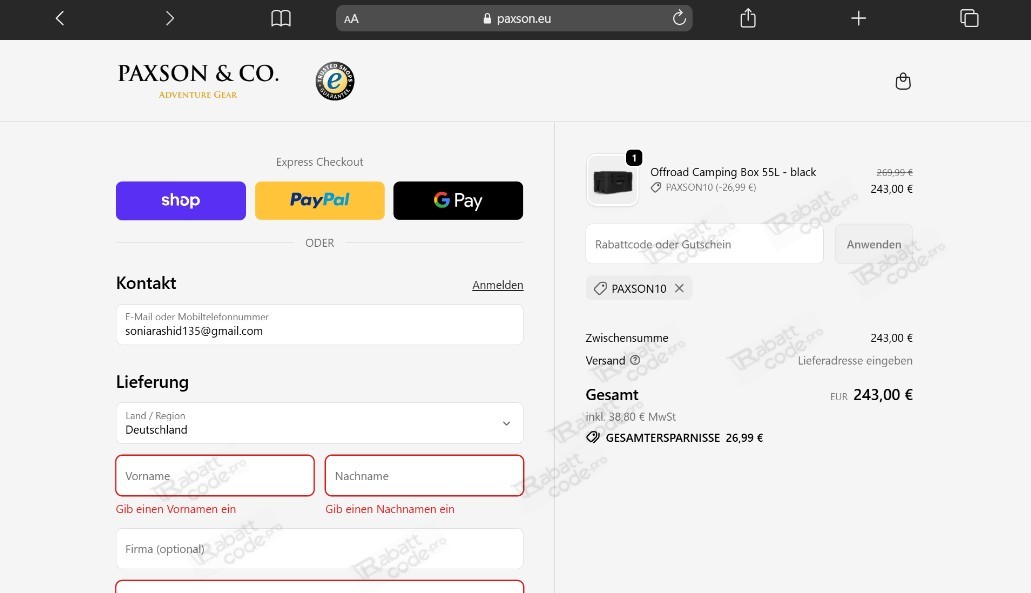Click the 'Lieferadresse eingeben' shipping text

[855, 360]
